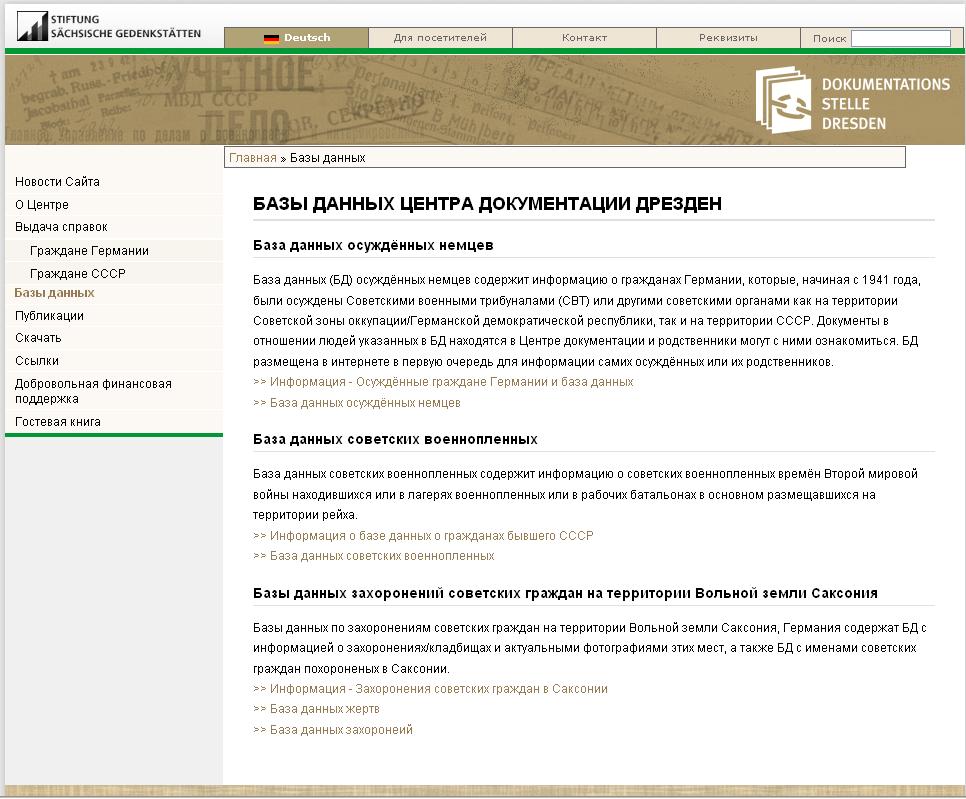Screen dimensions: 966x799
Task: Switch site language to Deutsch
Action: [x=305, y=37]
